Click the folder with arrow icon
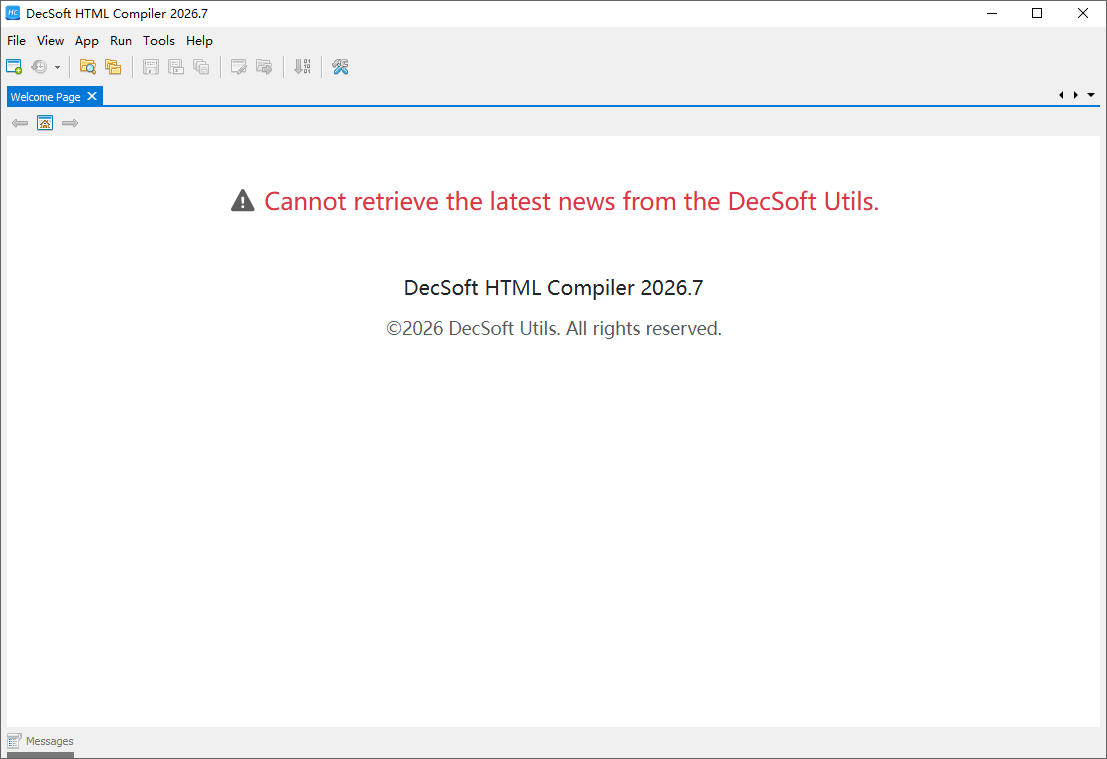 tap(264, 66)
